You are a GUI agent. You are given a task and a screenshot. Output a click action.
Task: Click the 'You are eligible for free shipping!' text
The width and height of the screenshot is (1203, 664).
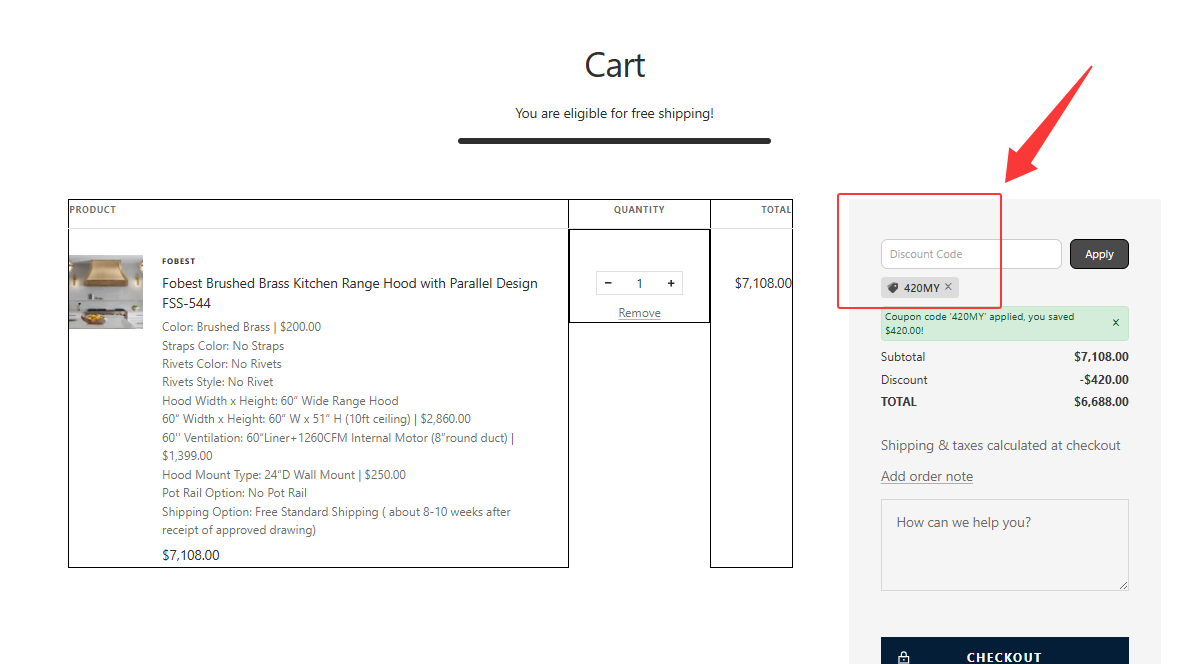[614, 113]
